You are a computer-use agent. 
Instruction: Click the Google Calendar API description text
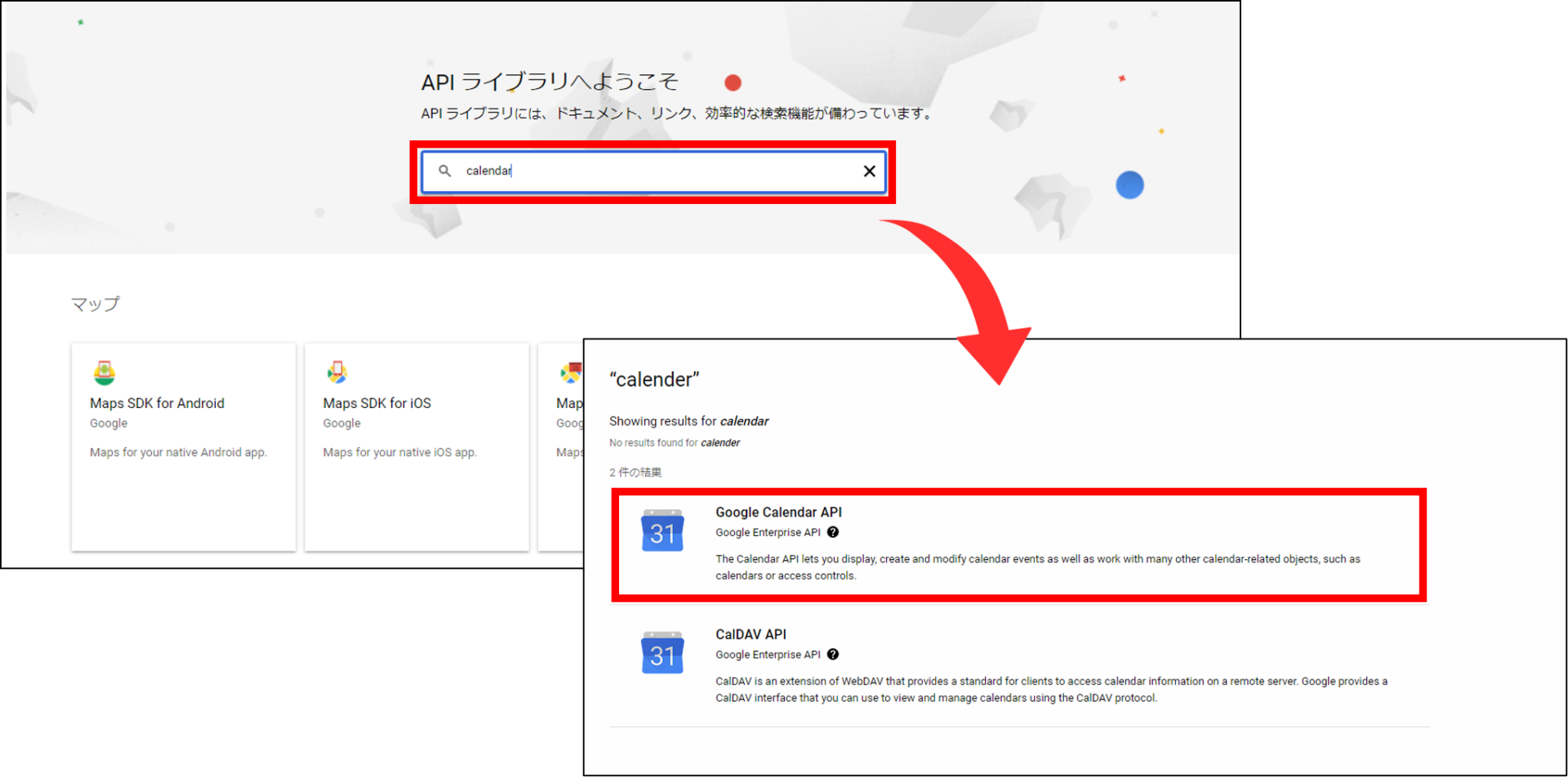click(x=1038, y=567)
